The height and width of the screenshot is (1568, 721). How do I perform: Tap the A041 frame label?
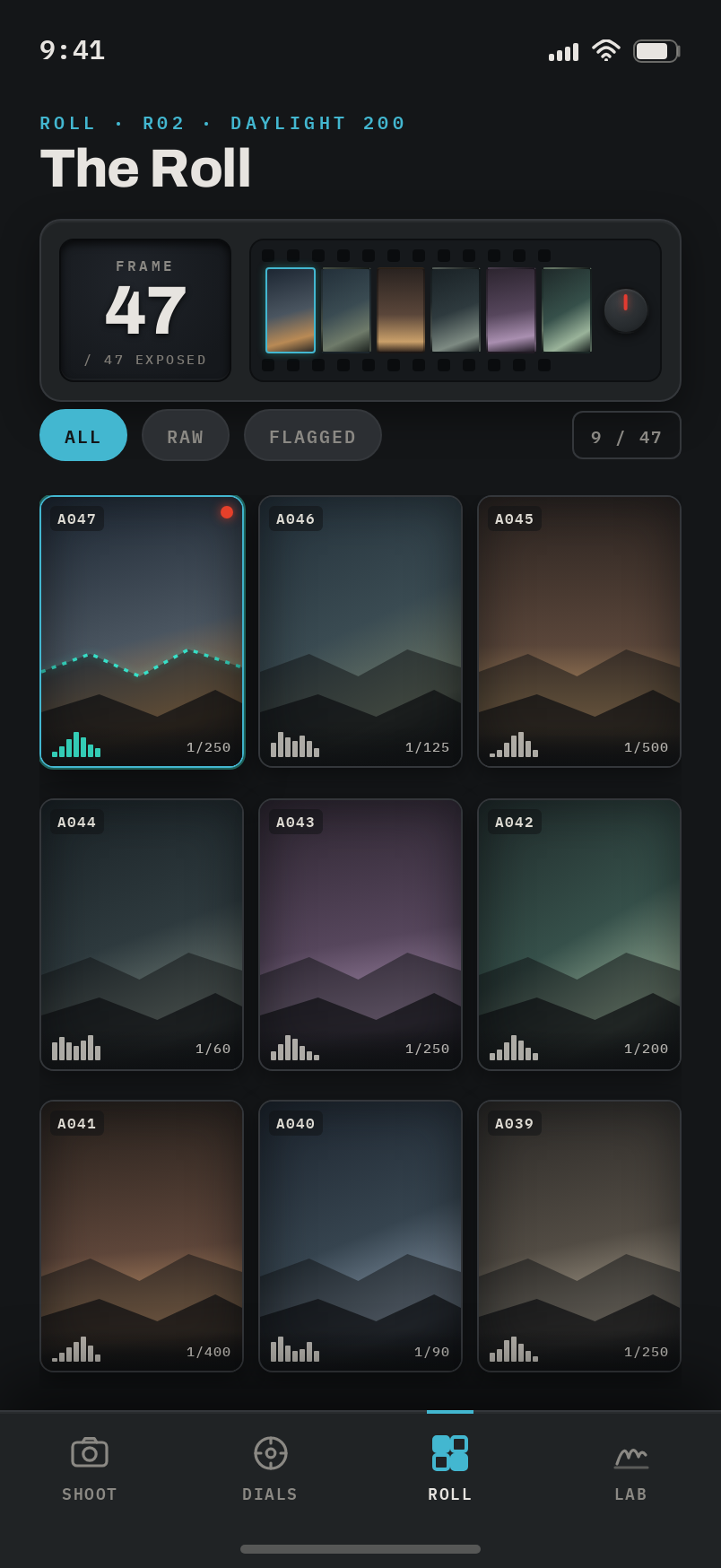tap(77, 1124)
